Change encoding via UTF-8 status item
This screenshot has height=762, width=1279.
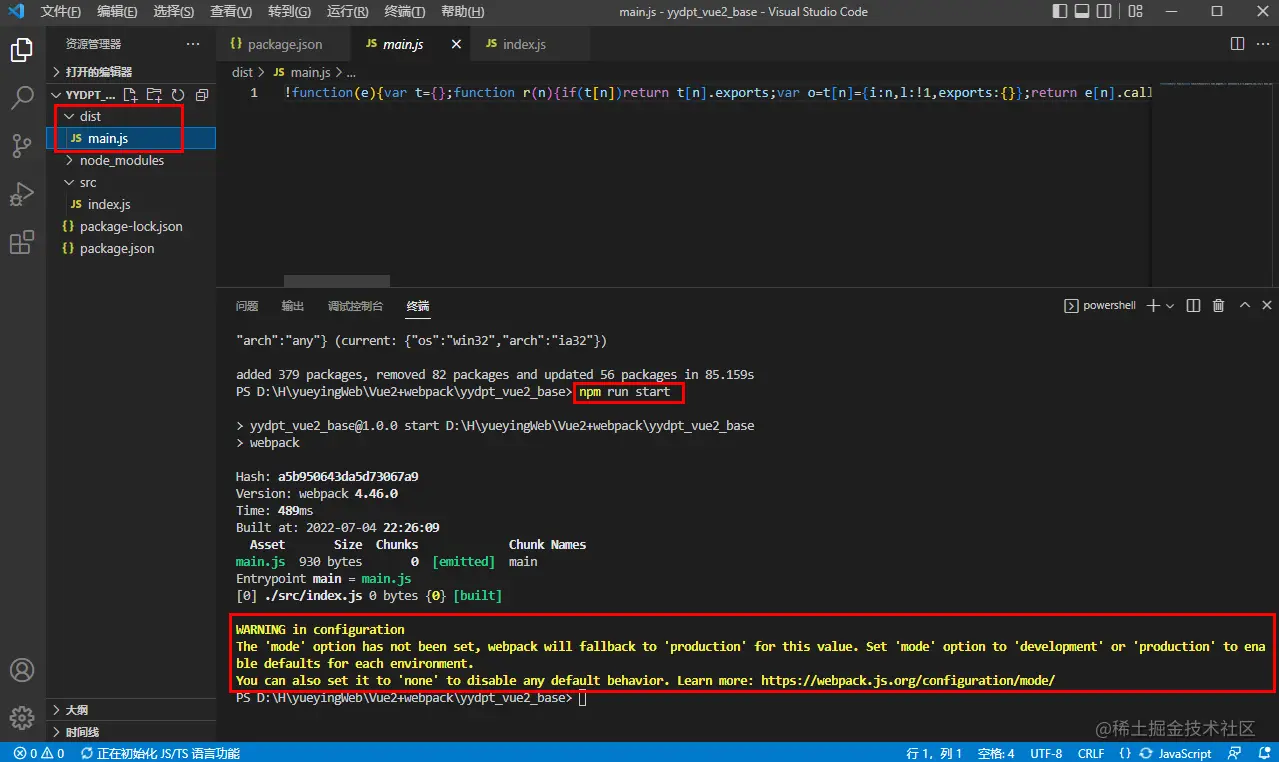(1046, 753)
